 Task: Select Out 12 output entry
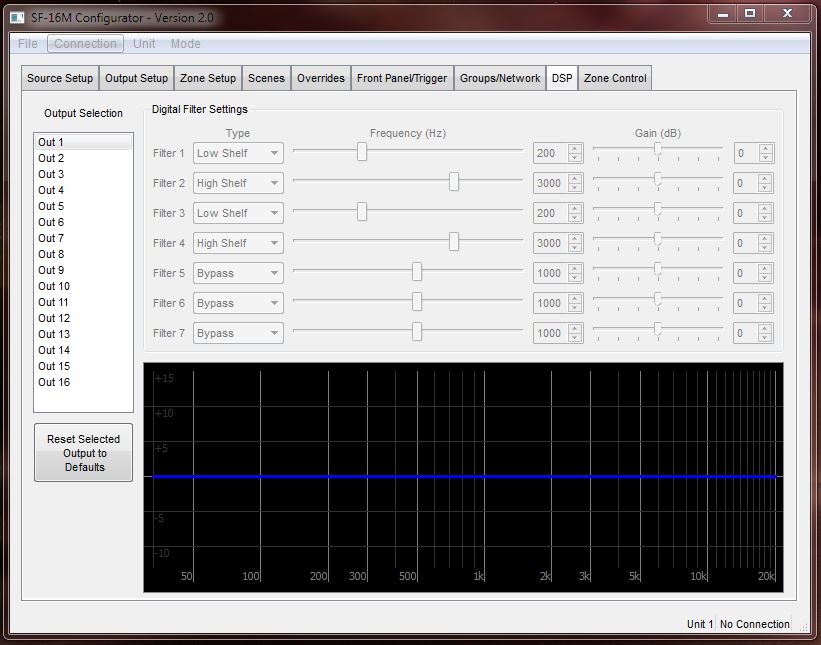click(83, 318)
